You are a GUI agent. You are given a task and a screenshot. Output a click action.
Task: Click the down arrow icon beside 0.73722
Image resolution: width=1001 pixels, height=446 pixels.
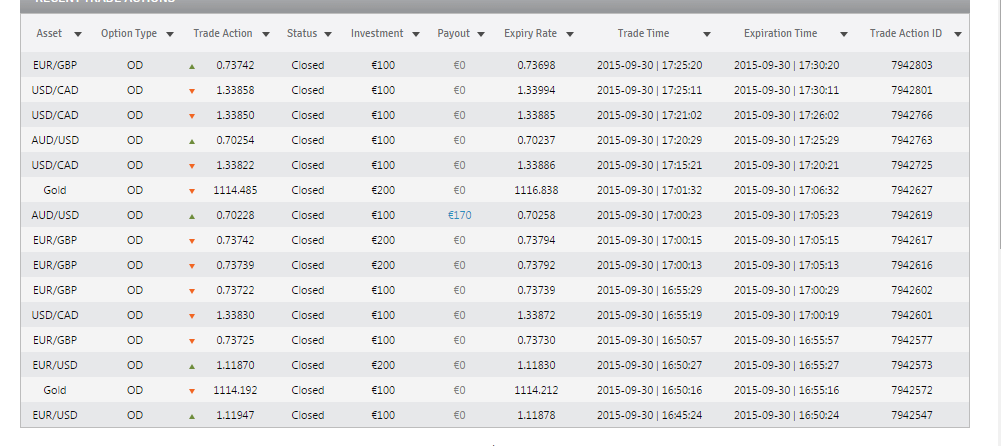pyautogui.click(x=191, y=291)
